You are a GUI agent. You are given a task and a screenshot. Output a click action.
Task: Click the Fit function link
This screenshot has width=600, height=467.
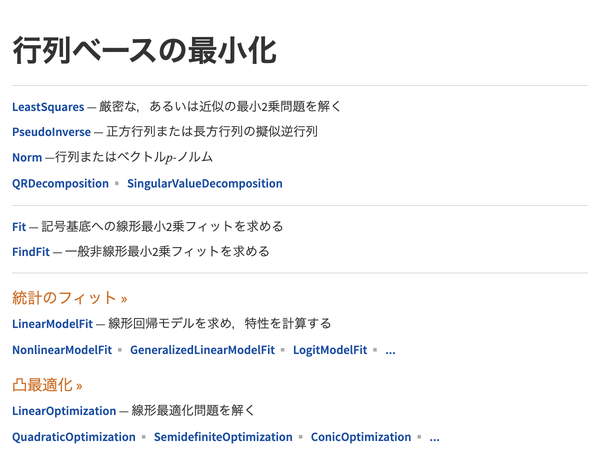pos(19,227)
